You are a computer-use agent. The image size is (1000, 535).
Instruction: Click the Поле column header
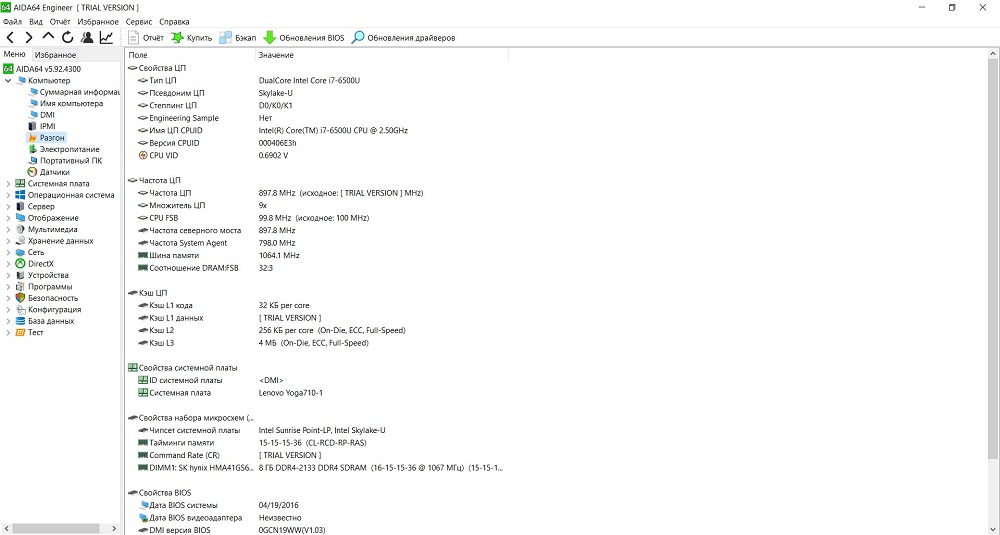(x=190, y=55)
